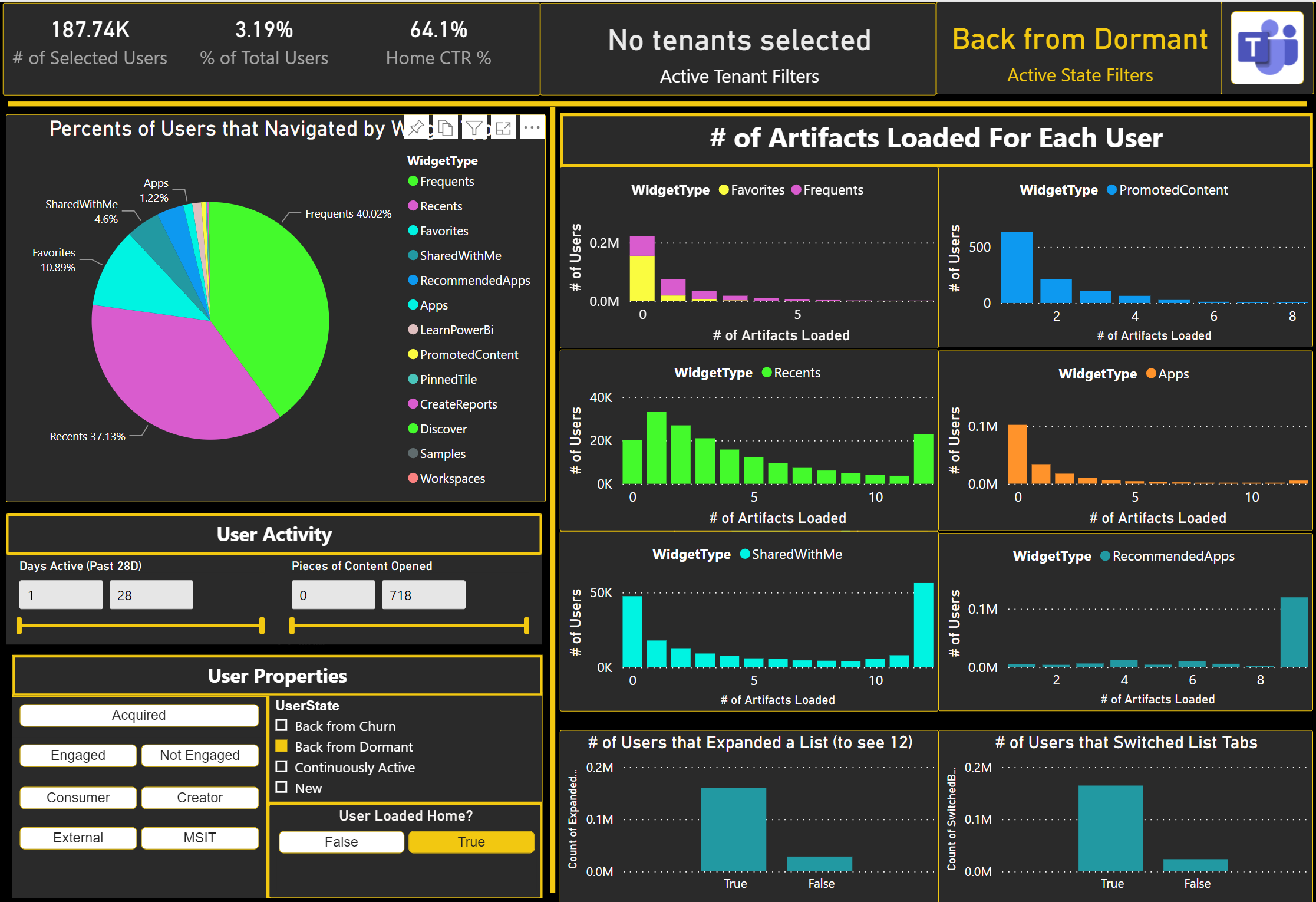Open filters on the navigation pie chart
Screen dimensions: 1316x902
(x=475, y=127)
